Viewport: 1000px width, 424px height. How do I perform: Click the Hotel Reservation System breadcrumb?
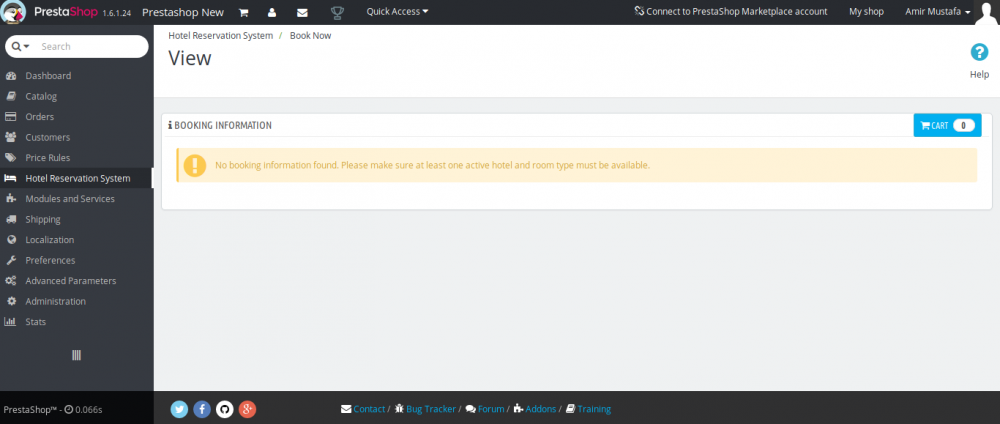(220, 36)
